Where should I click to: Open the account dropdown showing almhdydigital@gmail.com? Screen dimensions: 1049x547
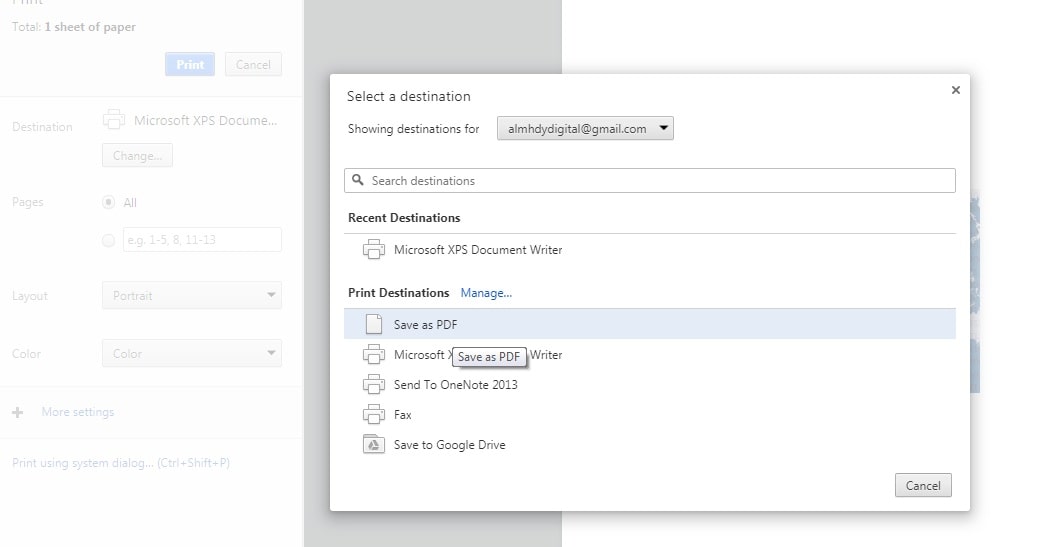pos(585,128)
